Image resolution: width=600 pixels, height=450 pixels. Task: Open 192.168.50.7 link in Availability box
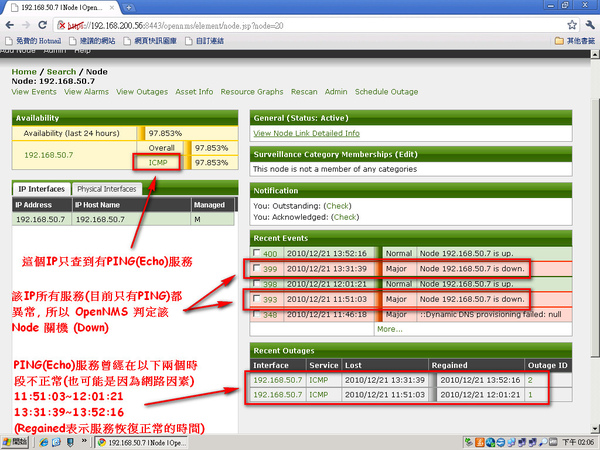click(49, 155)
